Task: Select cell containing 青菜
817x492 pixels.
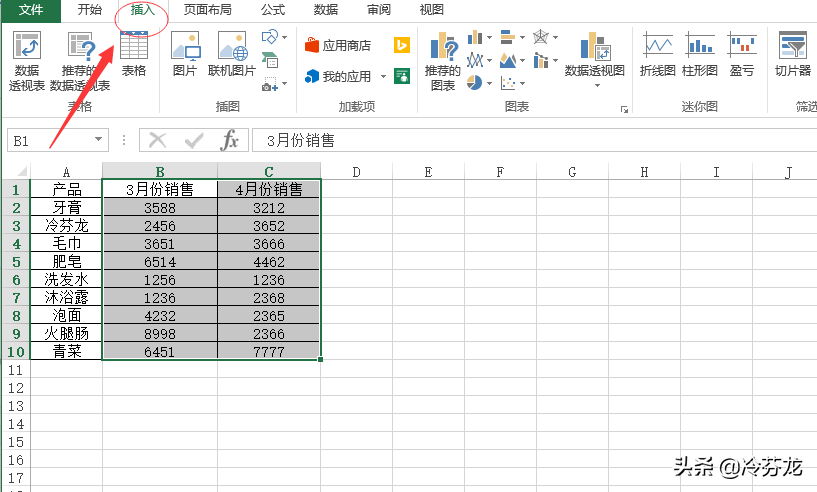Action: tap(67, 351)
